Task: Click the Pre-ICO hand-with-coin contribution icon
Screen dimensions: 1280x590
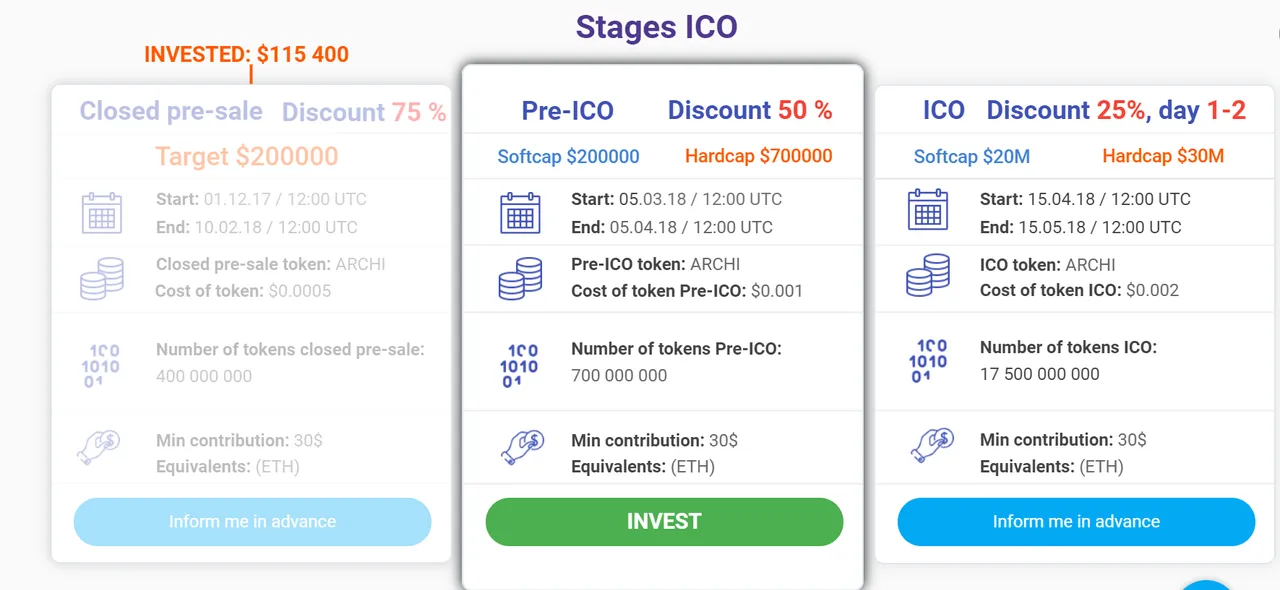Action: [521, 448]
